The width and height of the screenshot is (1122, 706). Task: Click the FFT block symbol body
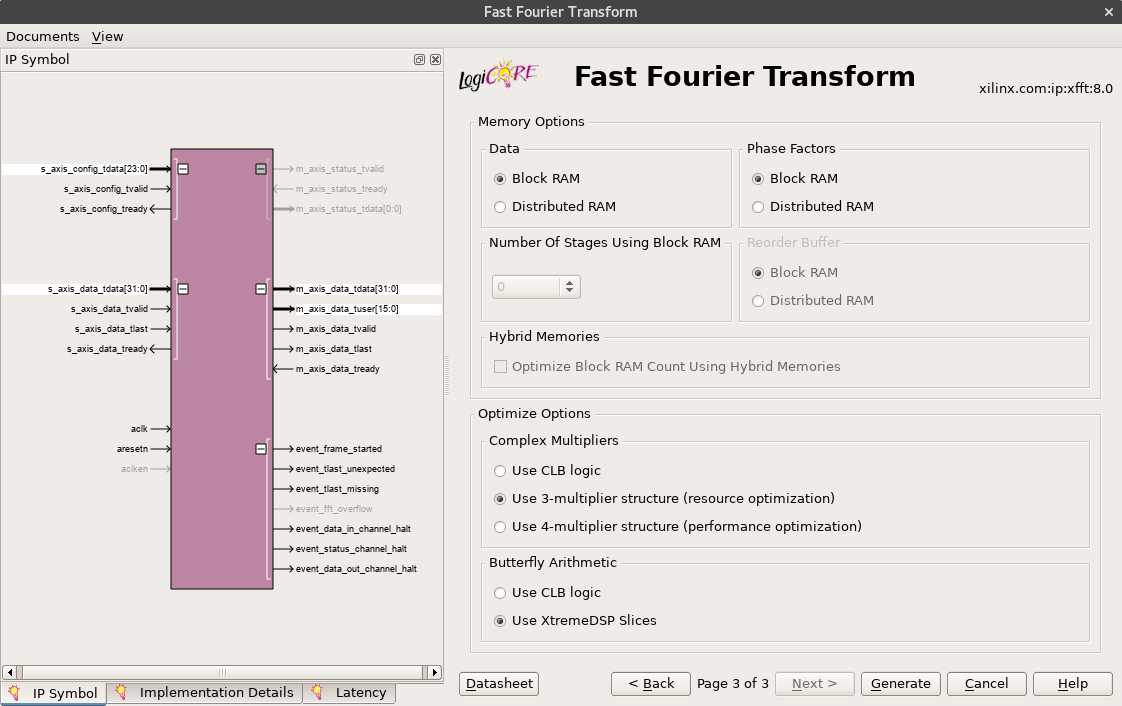pos(222,369)
